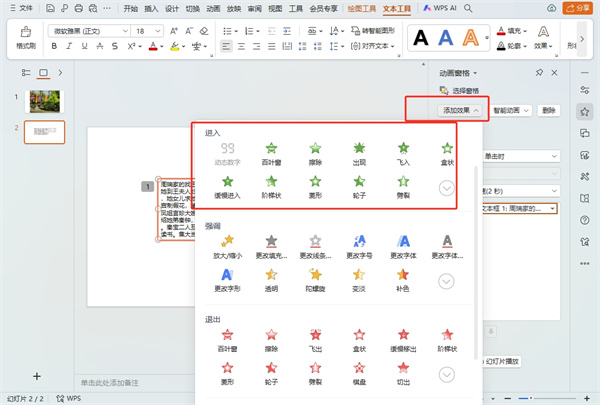Toggle text shadow S button
This screenshot has height=405, width=600.
(115, 46)
